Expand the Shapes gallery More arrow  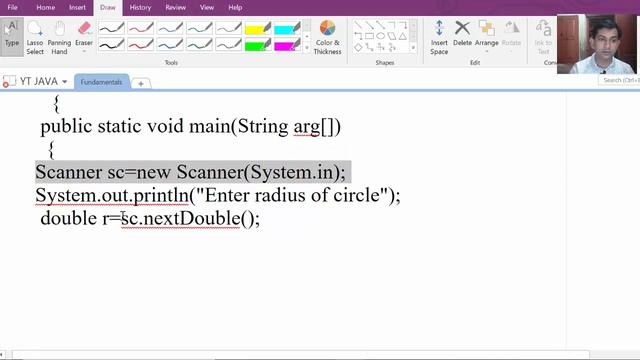pos(413,48)
